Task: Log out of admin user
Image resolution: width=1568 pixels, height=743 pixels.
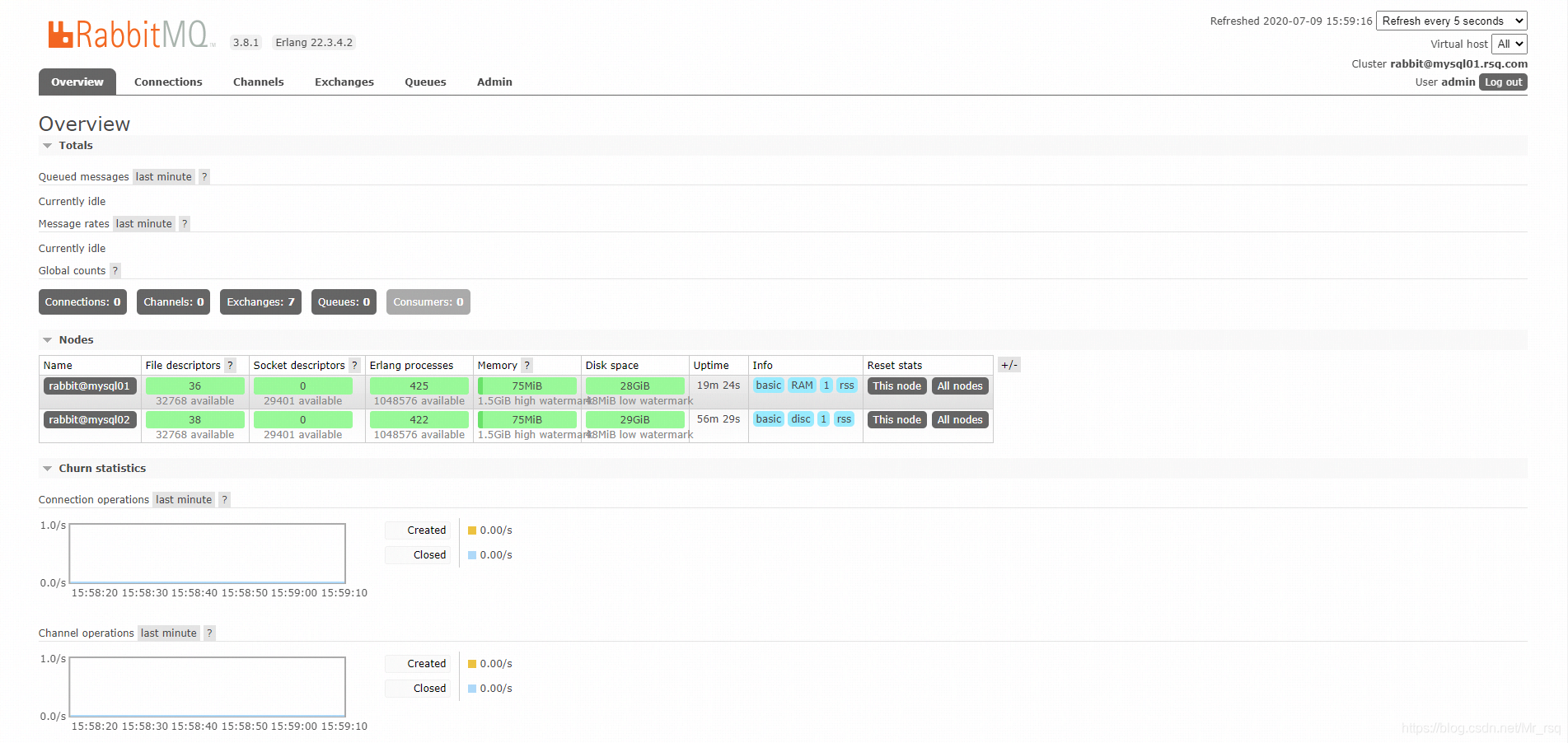Action: 1503,82
